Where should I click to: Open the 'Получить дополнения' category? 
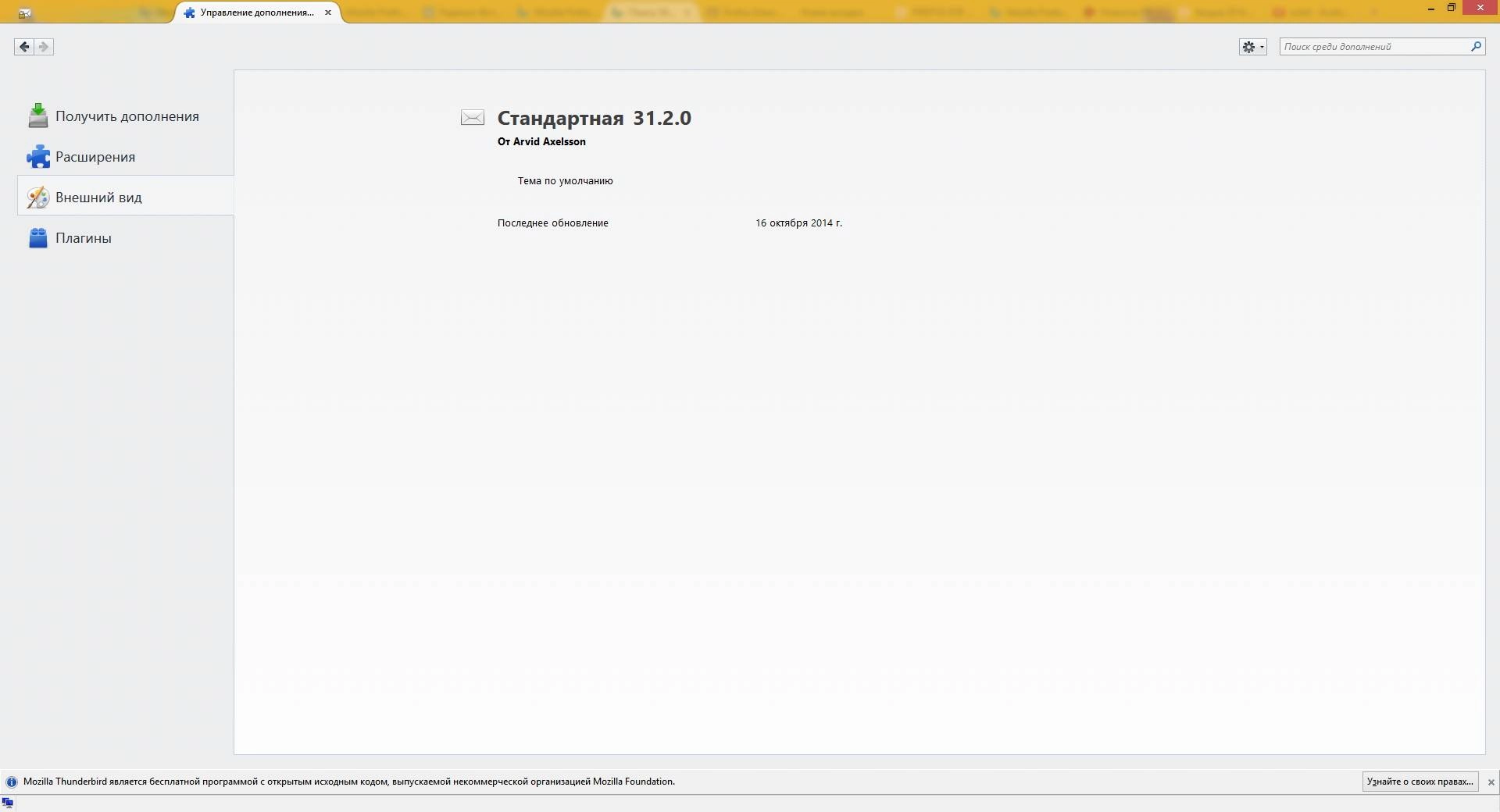click(x=125, y=116)
